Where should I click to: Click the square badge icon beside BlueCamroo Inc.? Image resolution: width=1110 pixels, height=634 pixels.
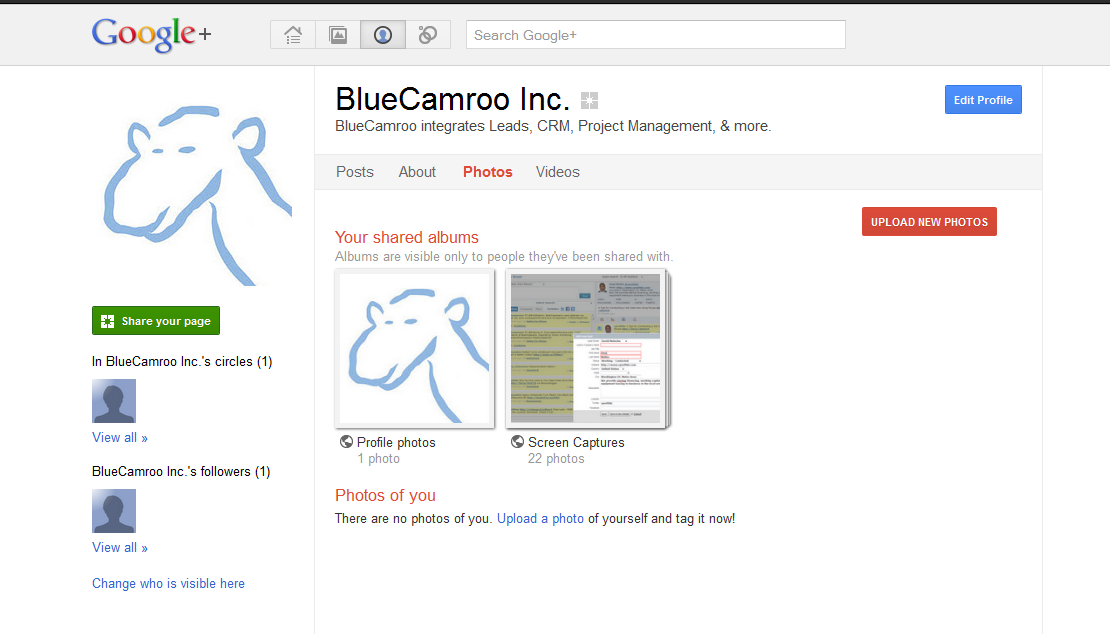click(x=589, y=100)
